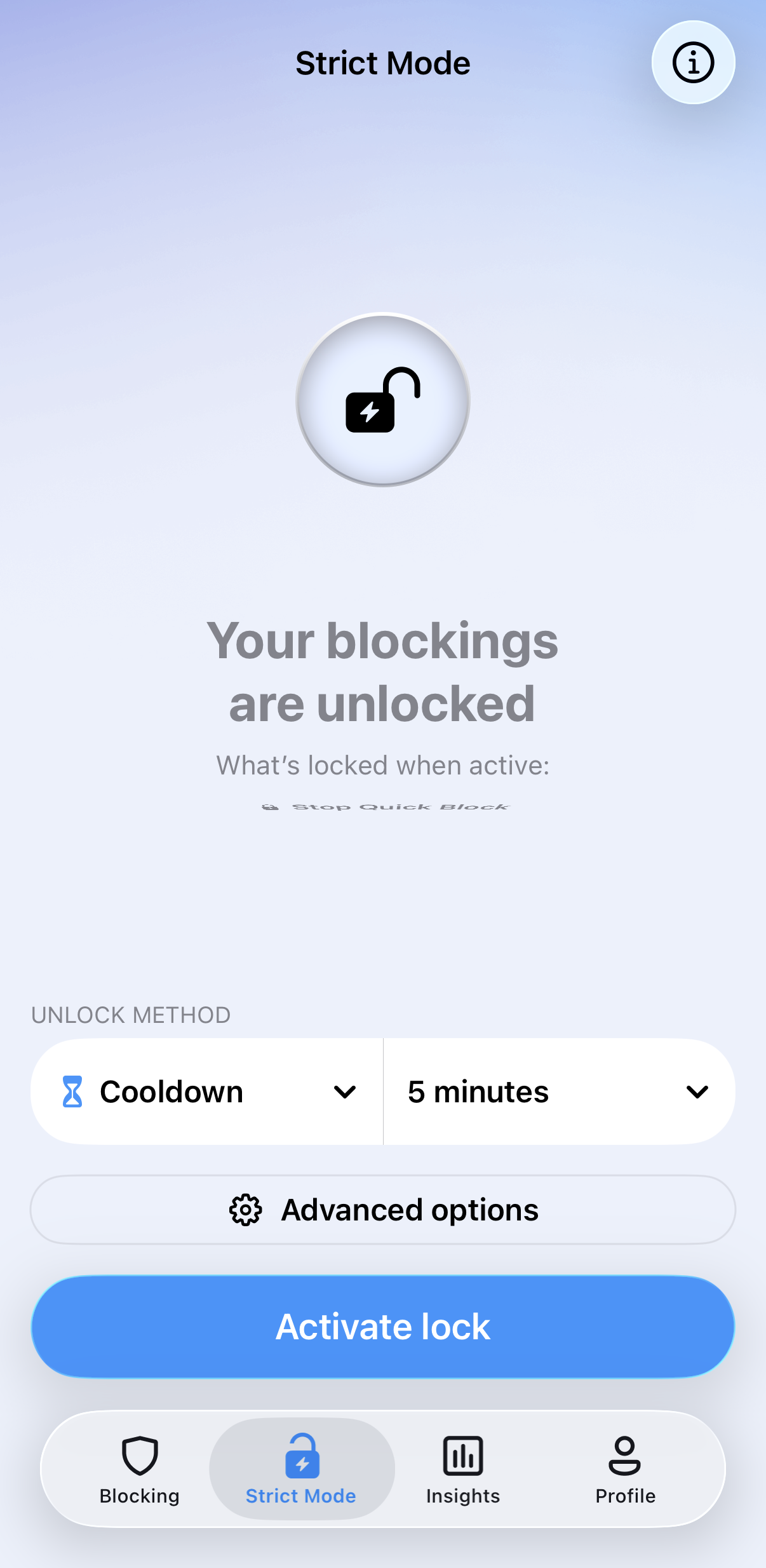This screenshot has height=1568, width=766.
Task: Click the hourglass icon beside Cooldown
Action: pos(72,1092)
